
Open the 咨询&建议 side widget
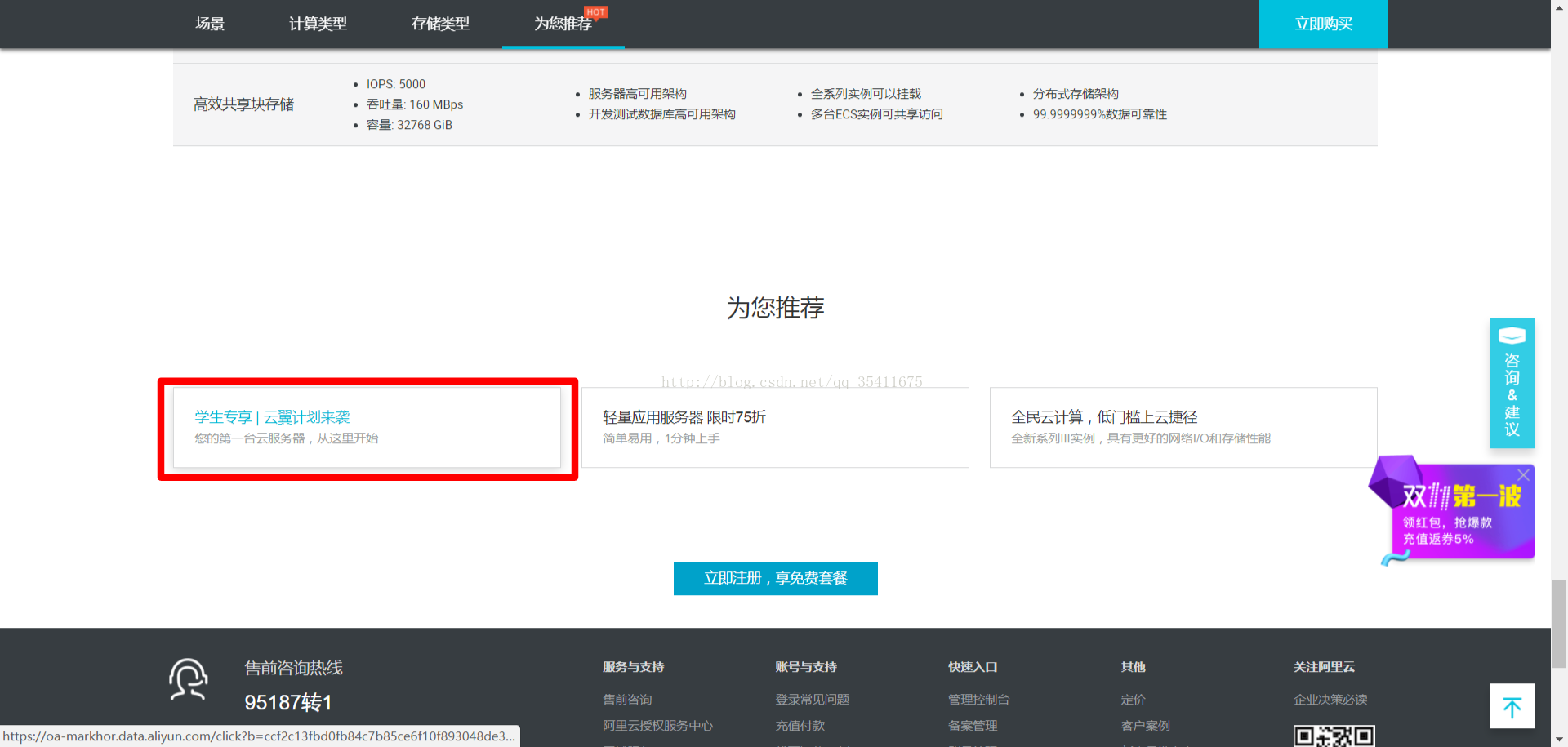point(1512,383)
